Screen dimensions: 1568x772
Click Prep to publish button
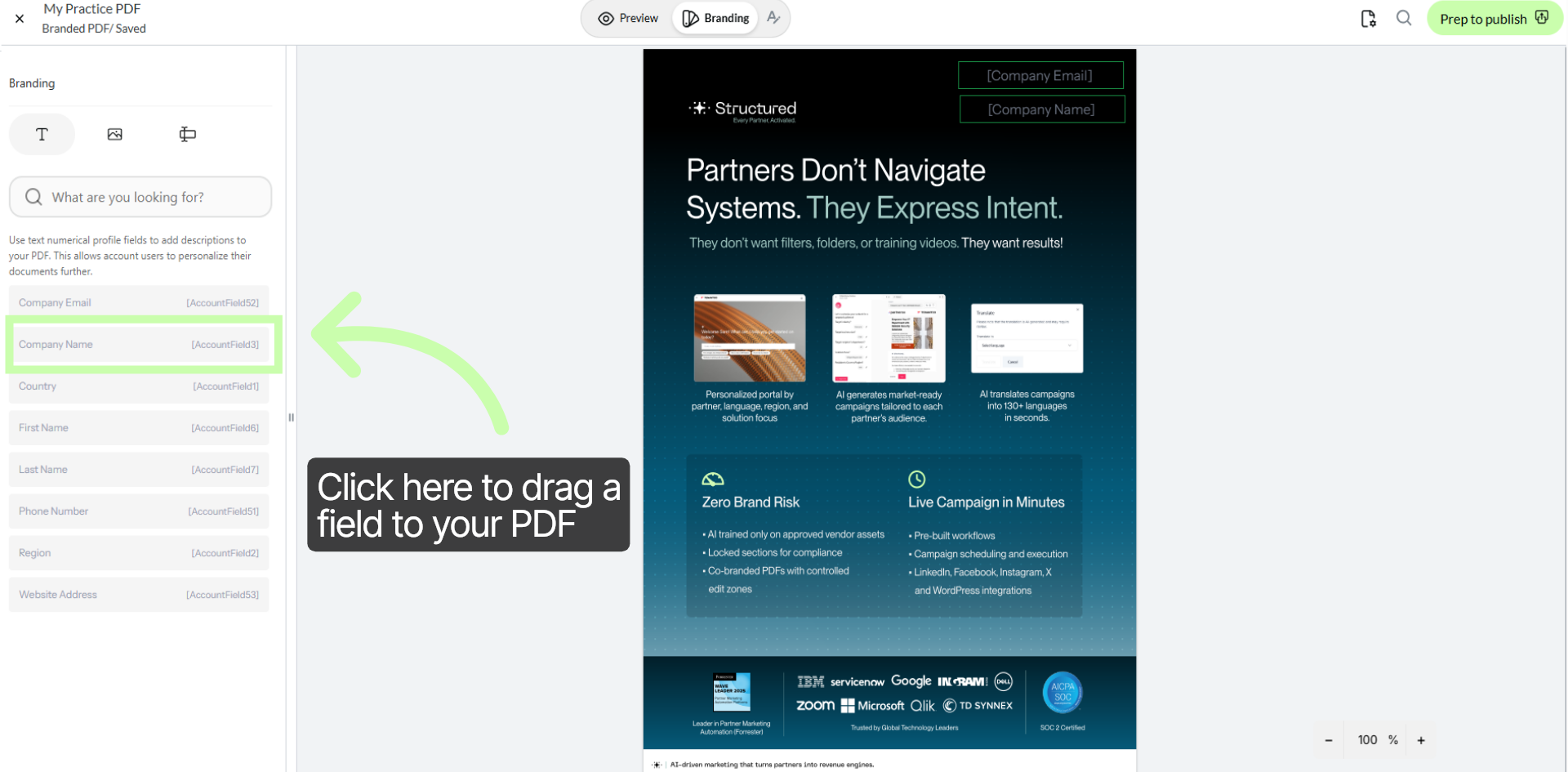tap(1494, 19)
